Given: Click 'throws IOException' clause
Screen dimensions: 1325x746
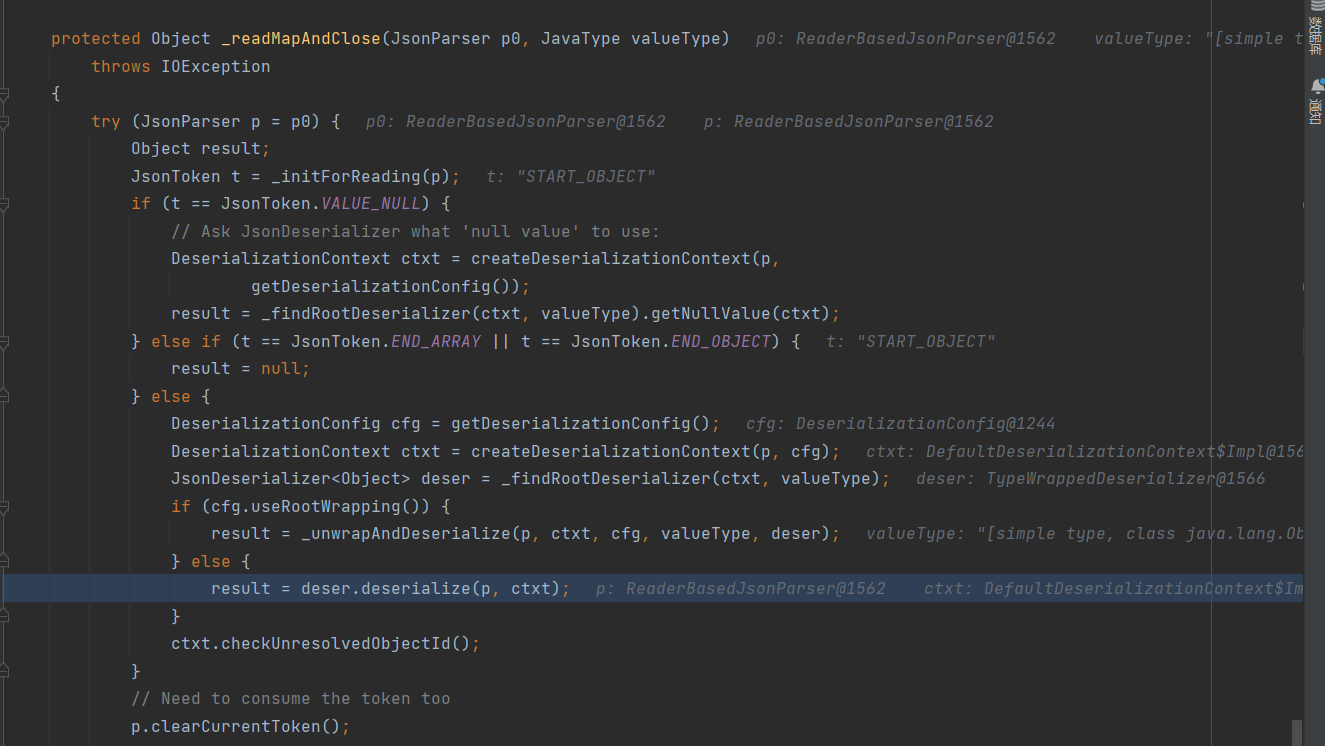Looking at the screenshot, I should [181, 67].
